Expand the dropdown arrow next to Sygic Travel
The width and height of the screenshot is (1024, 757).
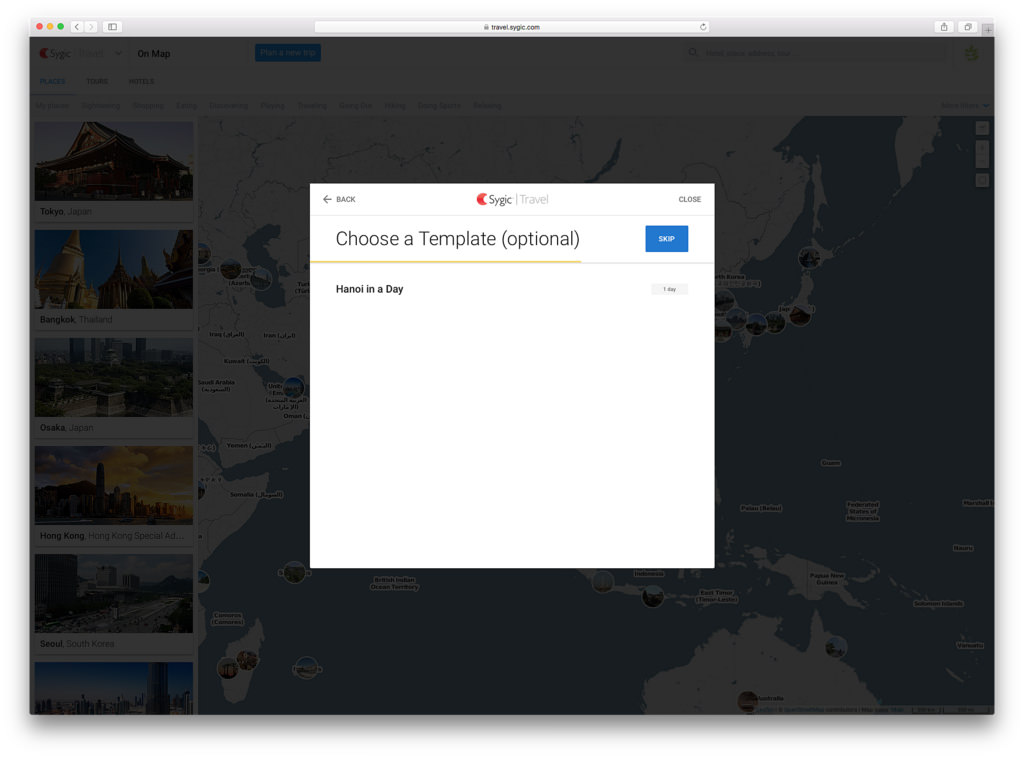tap(118, 54)
